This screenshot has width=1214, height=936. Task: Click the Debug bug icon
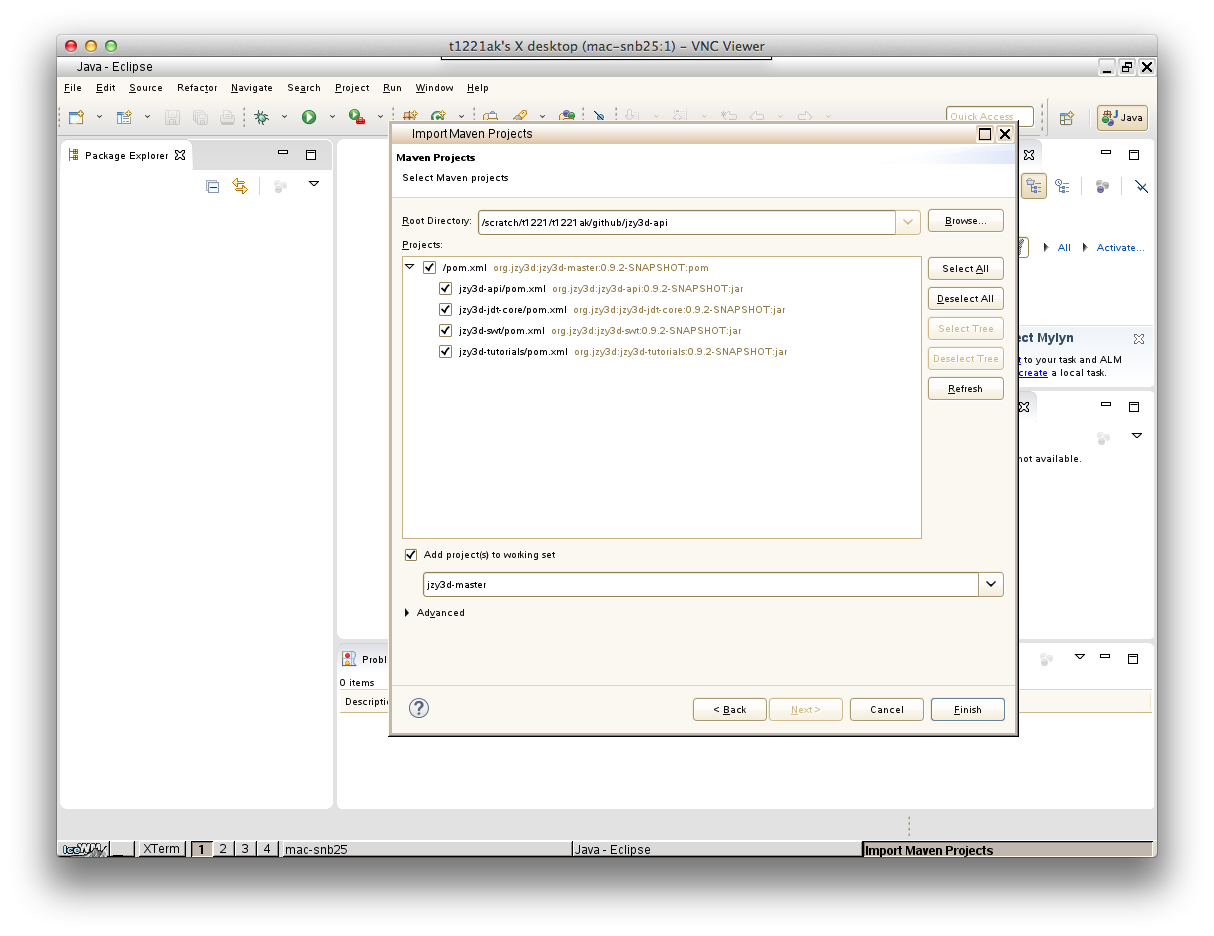(261, 117)
